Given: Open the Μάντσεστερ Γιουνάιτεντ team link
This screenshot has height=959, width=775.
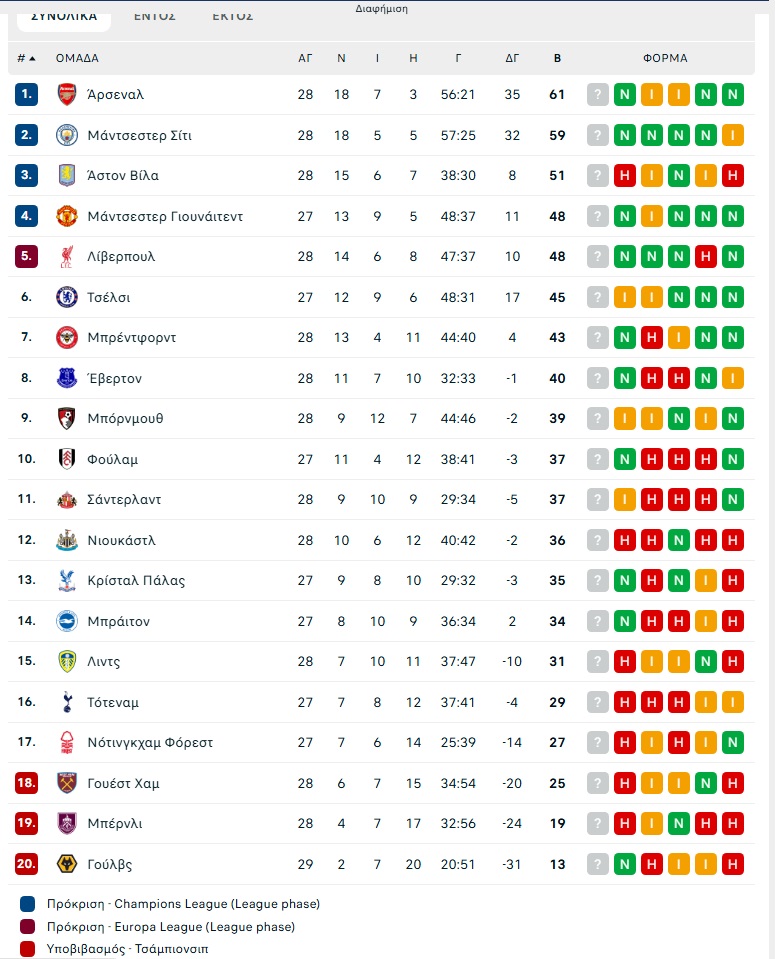Looking at the screenshot, I should (x=165, y=216).
